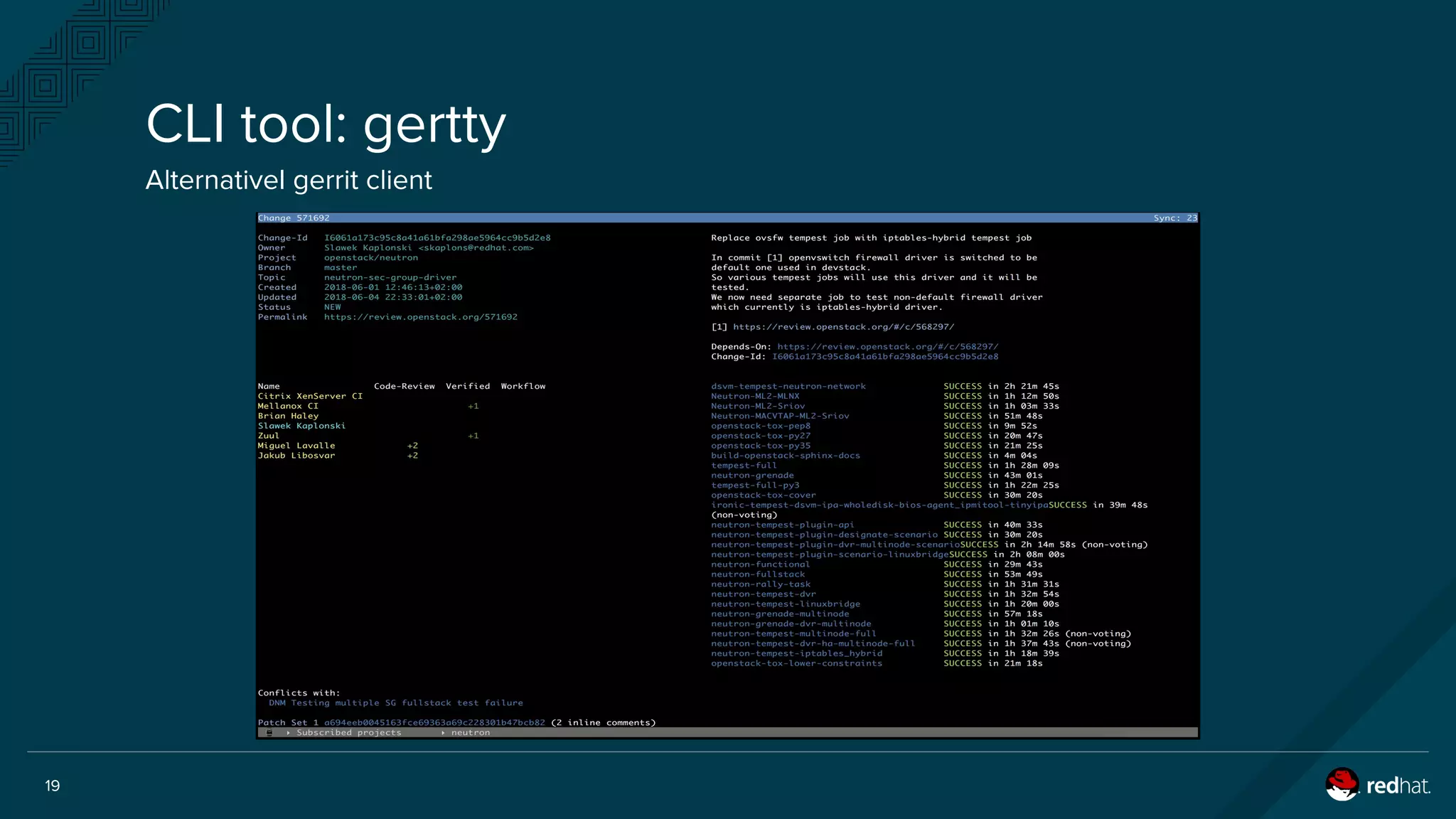The width and height of the screenshot is (1456, 819).
Task: Click the Verified column header
Action: 468,387
